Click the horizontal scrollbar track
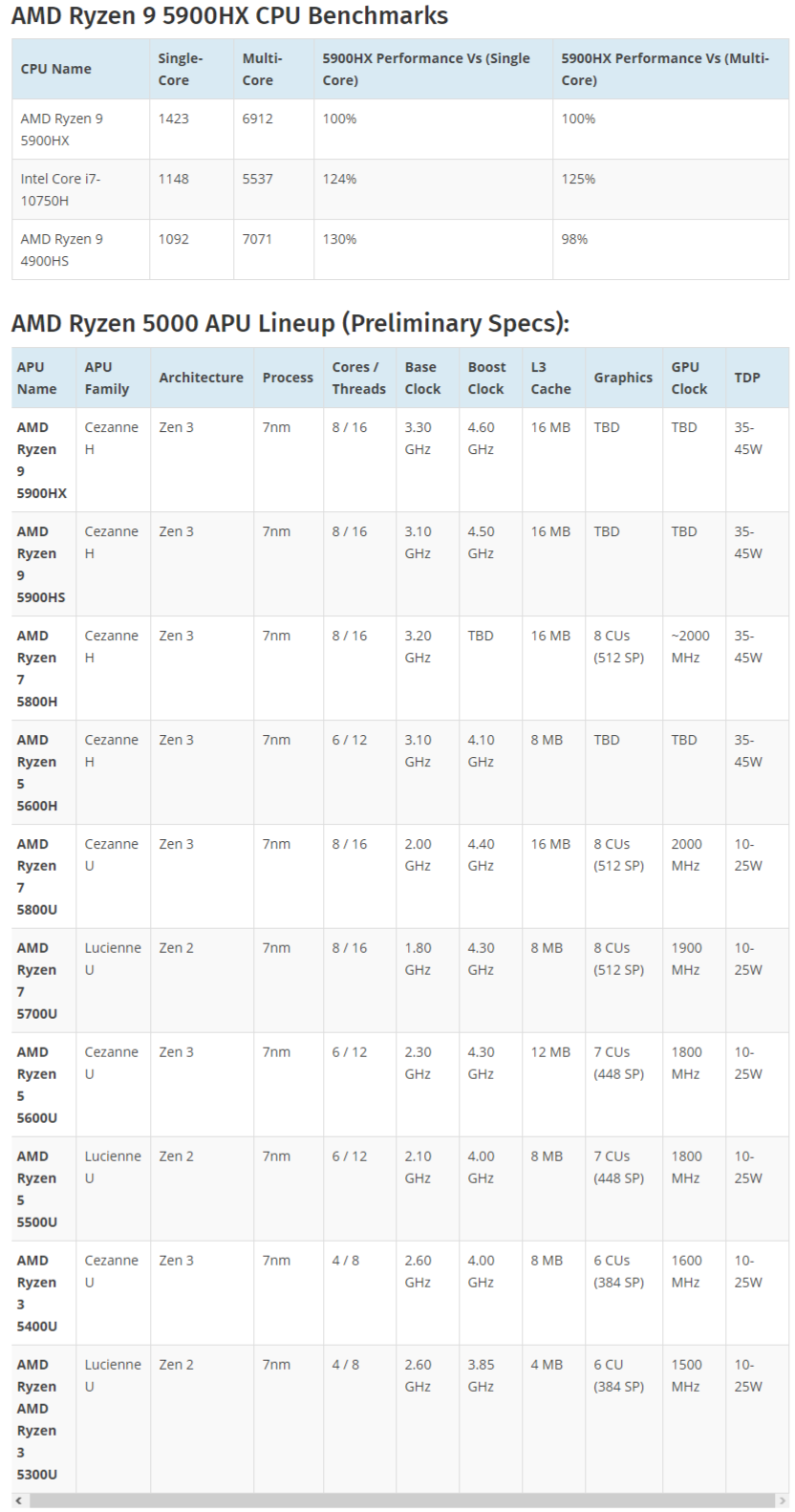795x1512 pixels. click(x=400, y=1501)
